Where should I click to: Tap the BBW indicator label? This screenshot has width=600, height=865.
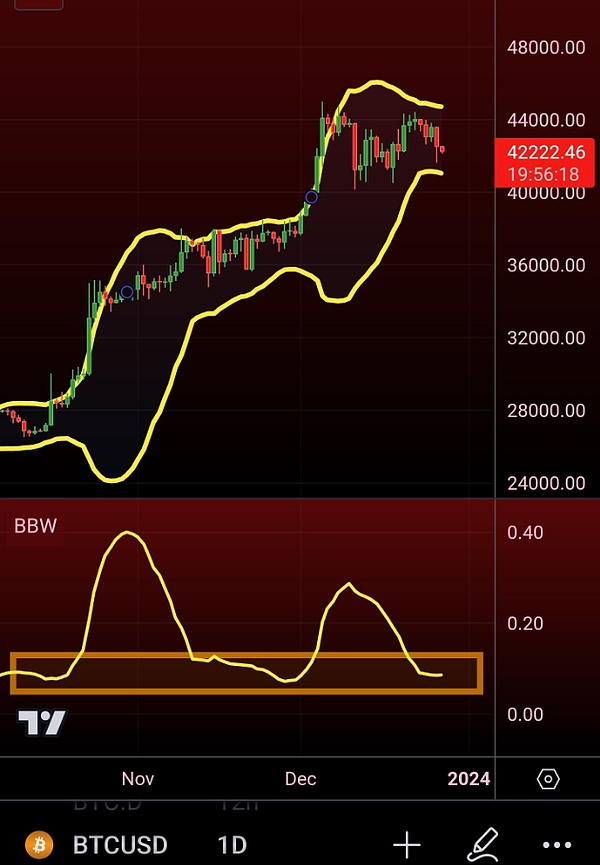[x=34, y=526]
